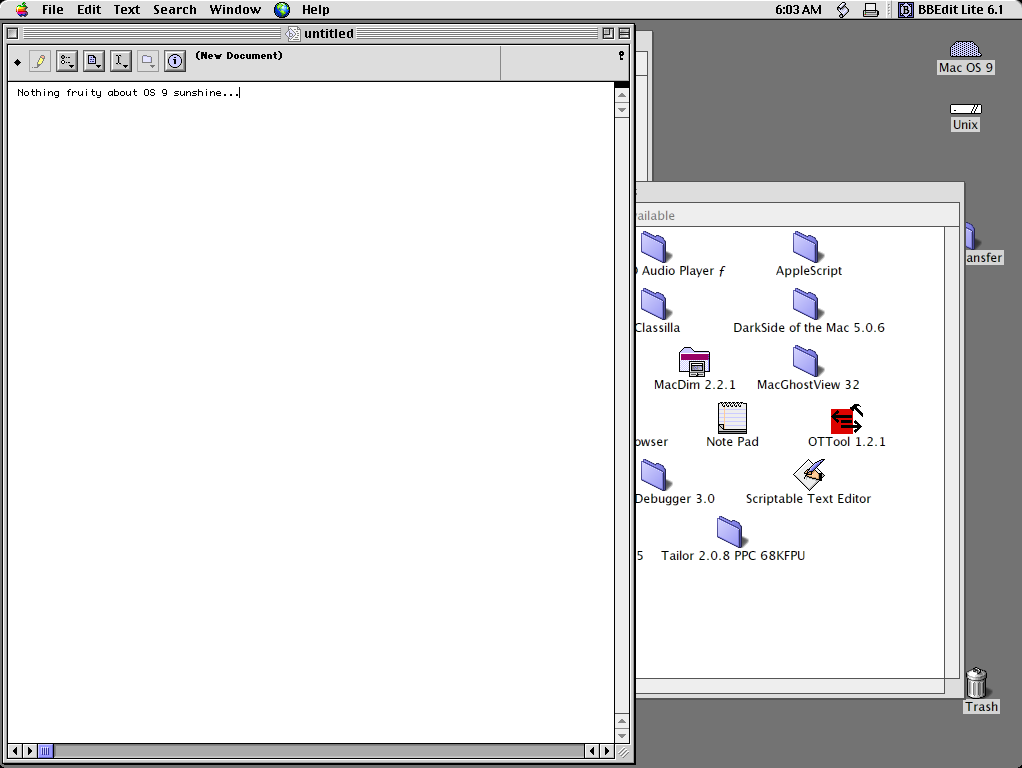Open the document options popup in toolbar
Viewport: 1022px width, 768px height.
pos(94,61)
